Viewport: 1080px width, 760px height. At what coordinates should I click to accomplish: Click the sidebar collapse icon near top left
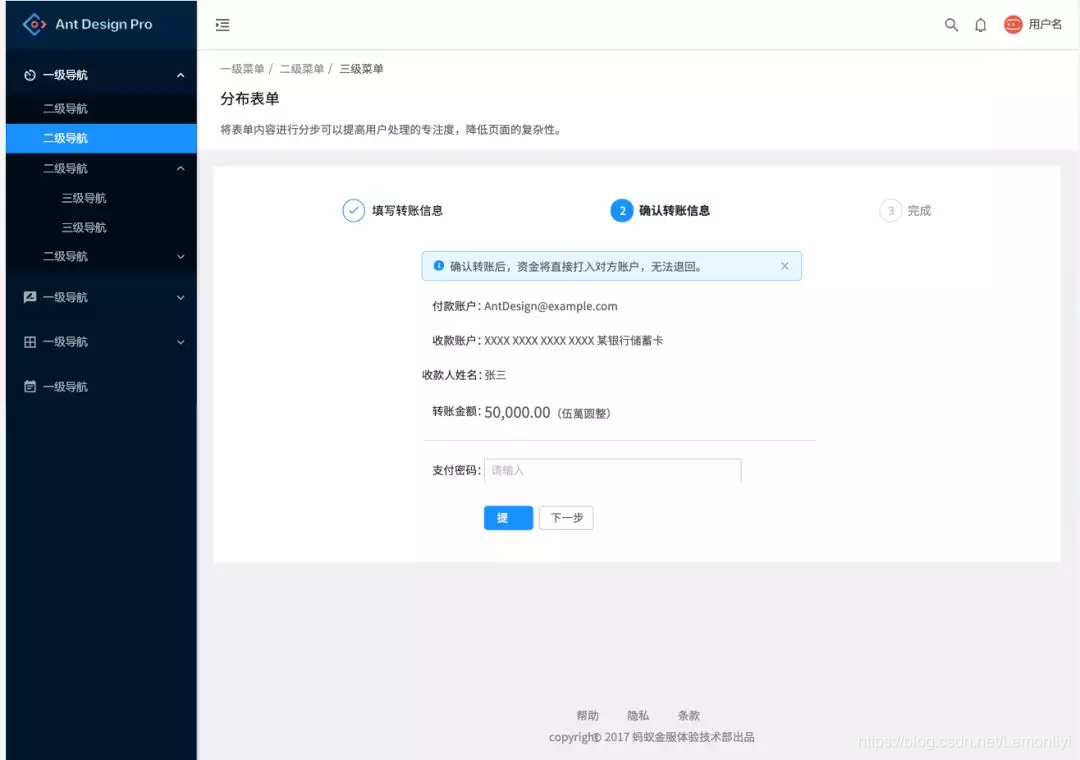[x=222, y=24]
